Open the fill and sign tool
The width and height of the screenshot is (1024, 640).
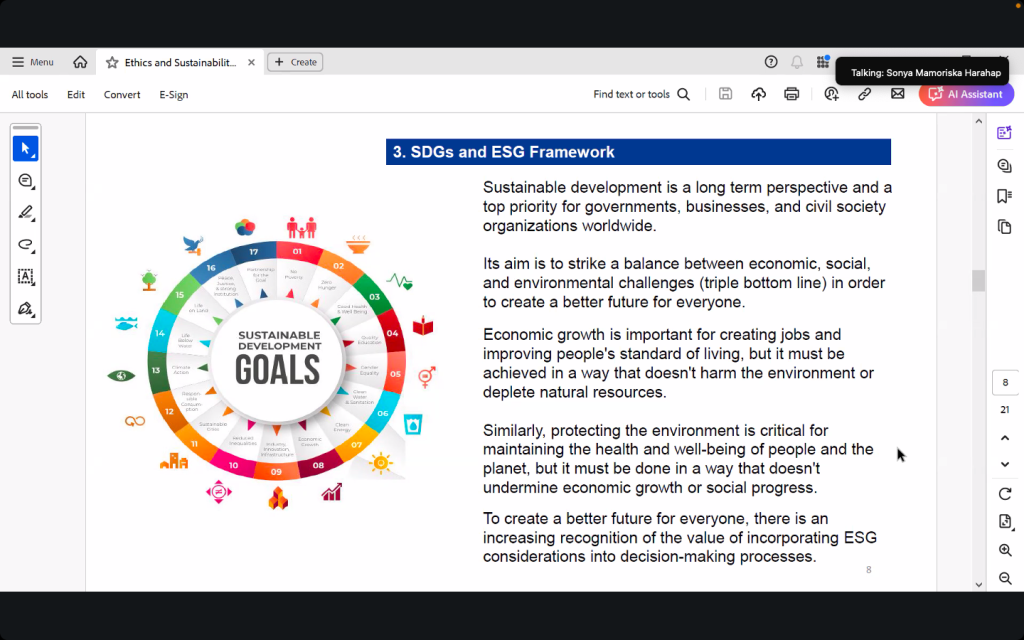click(25, 309)
